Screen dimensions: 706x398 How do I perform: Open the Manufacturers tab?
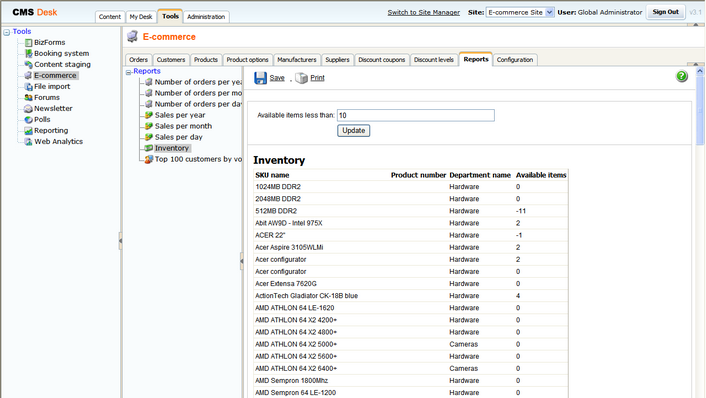pyautogui.click(x=297, y=59)
